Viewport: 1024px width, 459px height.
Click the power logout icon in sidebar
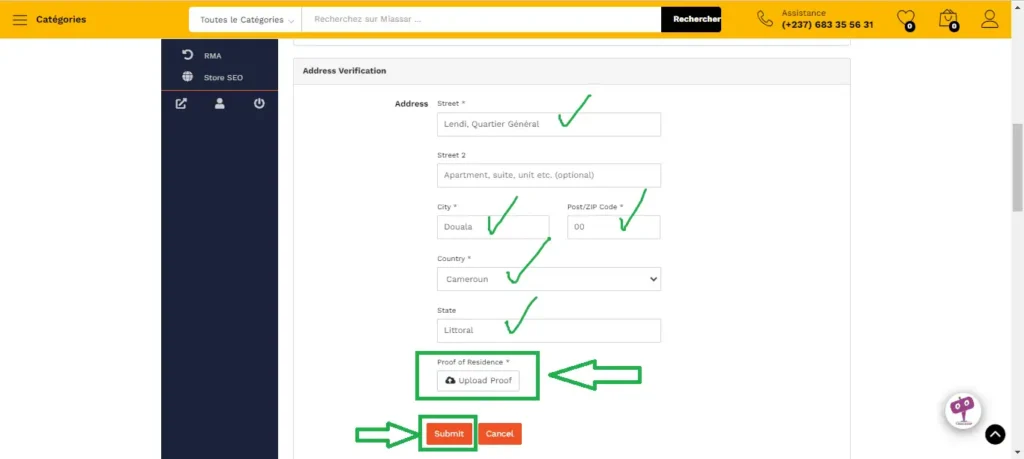259,103
